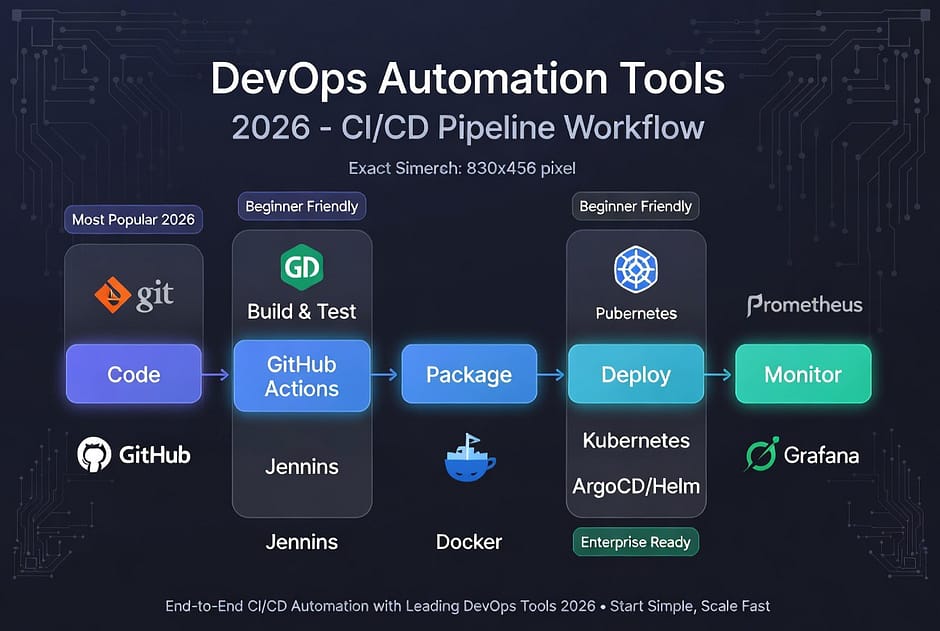Click the ArgoCD/Helm label
Screen dimensions: 940x631
coord(636,486)
